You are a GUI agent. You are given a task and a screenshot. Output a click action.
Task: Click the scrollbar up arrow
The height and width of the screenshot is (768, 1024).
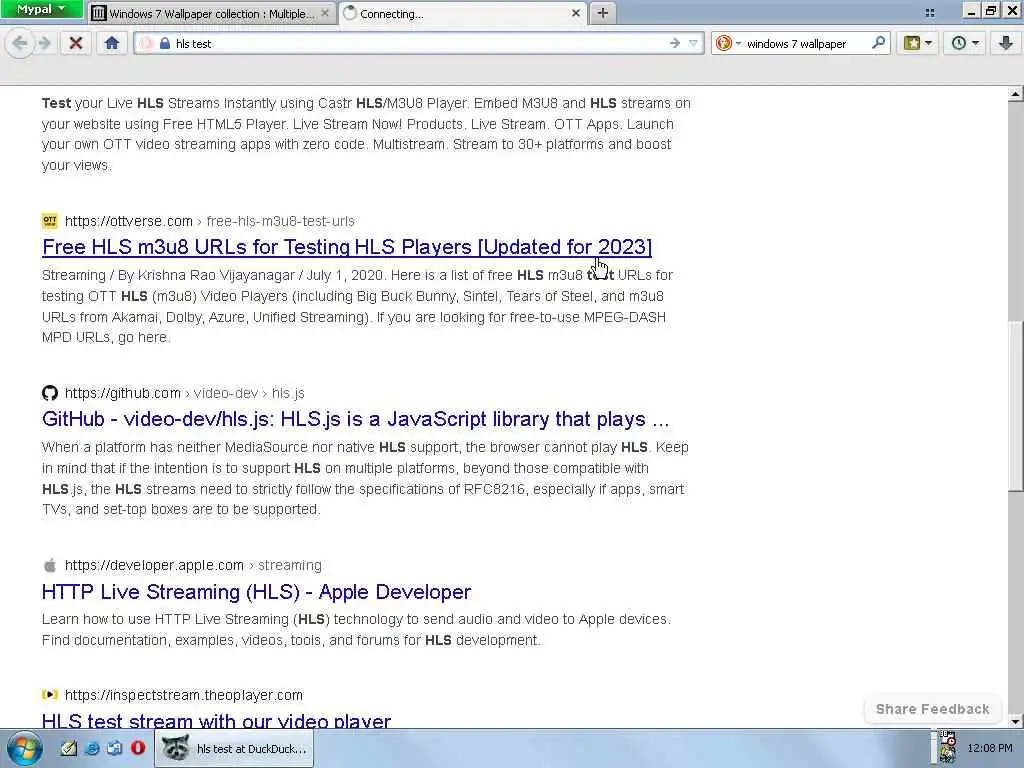1015,94
